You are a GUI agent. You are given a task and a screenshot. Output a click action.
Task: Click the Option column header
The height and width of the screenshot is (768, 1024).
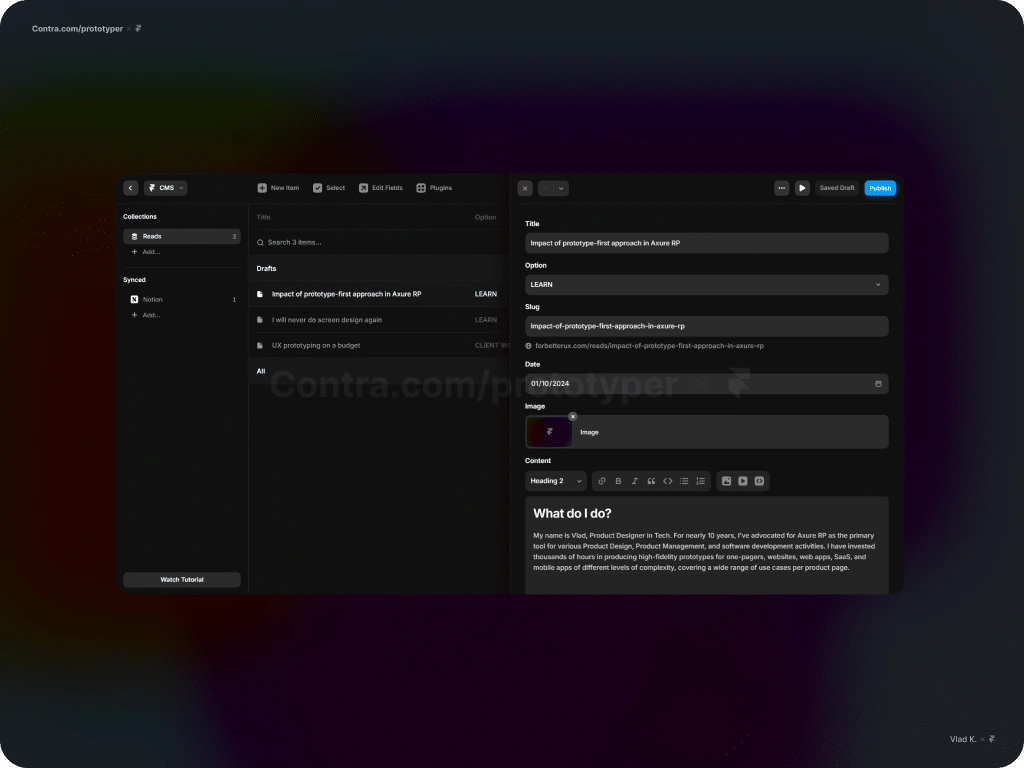tap(485, 217)
